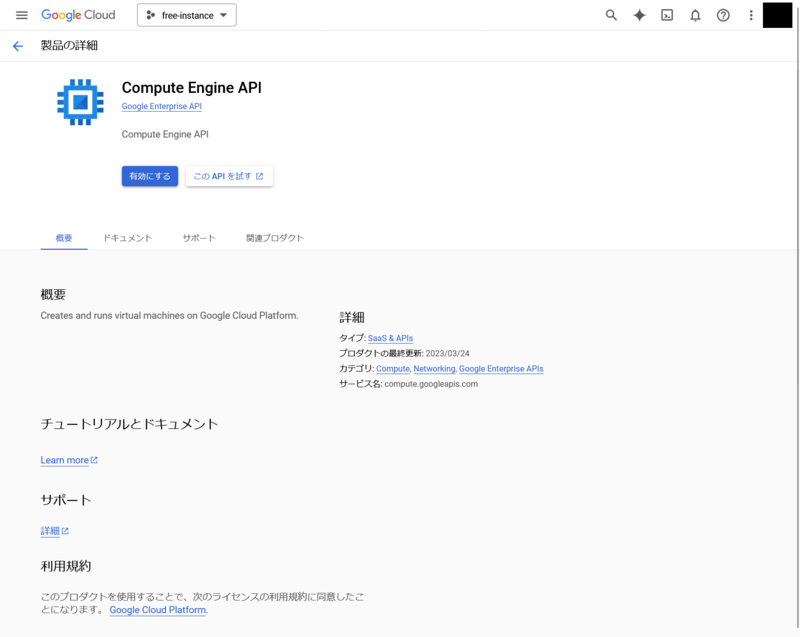800x637 pixels.
Task: Open the Google Cloud Platform terms link
Action: [158, 610]
